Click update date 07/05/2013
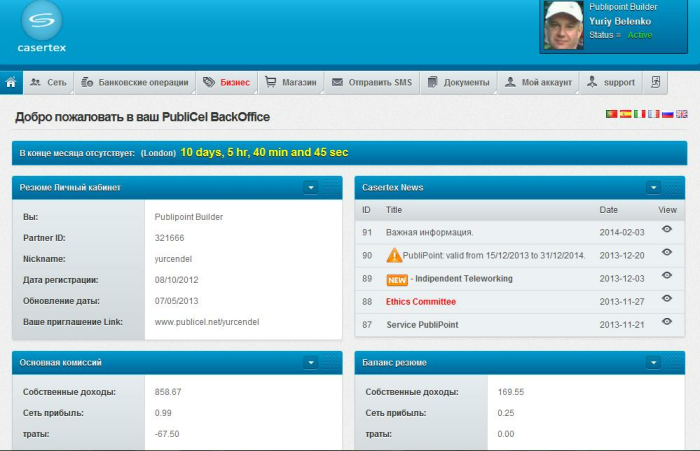The height and width of the screenshot is (451, 700). click(176, 301)
